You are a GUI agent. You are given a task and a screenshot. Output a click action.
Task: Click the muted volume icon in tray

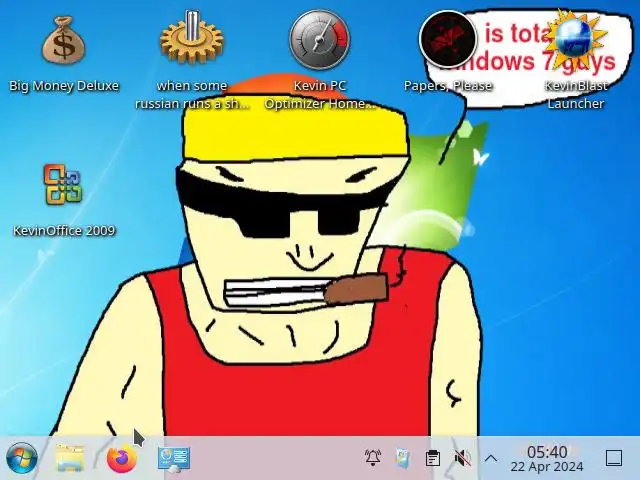[462, 458]
